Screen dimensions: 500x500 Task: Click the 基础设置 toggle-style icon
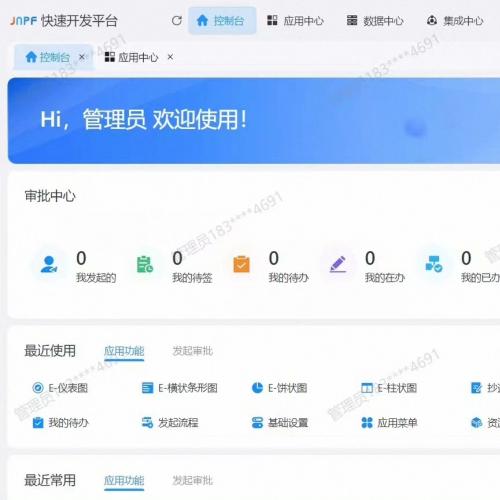pyautogui.click(x=257, y=423)
